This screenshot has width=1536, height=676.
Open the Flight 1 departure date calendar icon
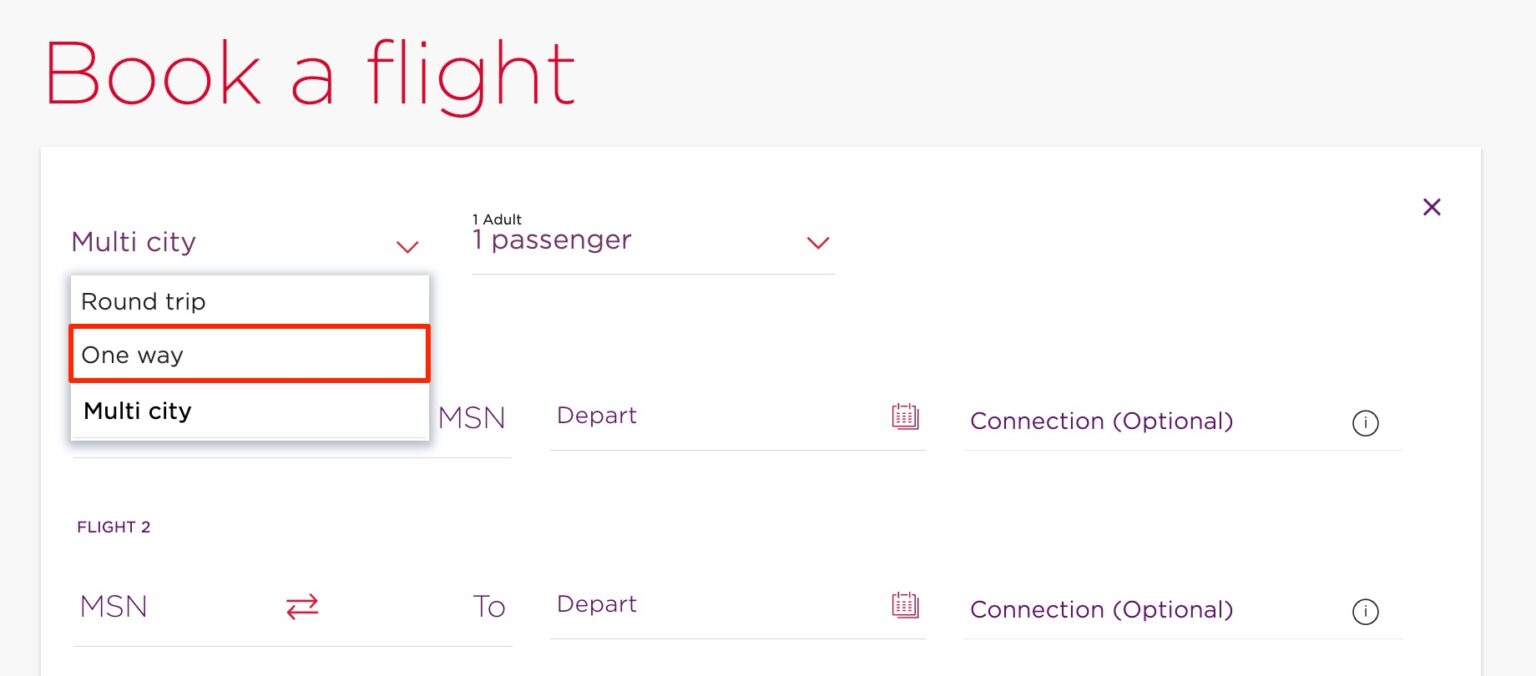pyautogui.click(x=903, y=417)
